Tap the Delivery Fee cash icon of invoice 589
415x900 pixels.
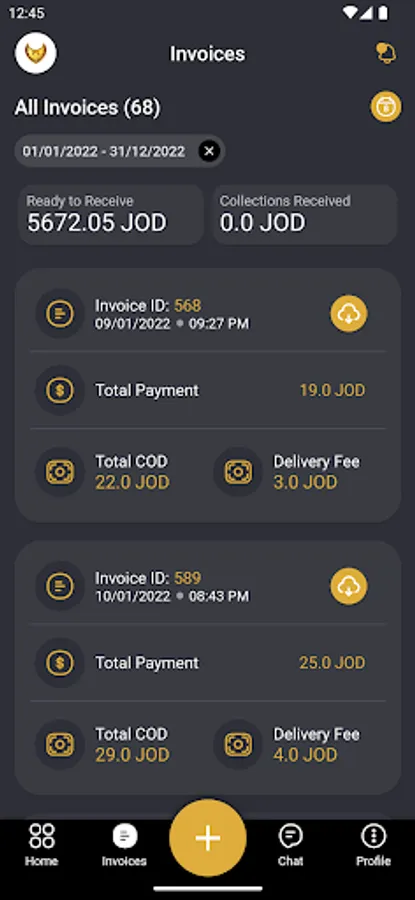click(x=238, y=744)
